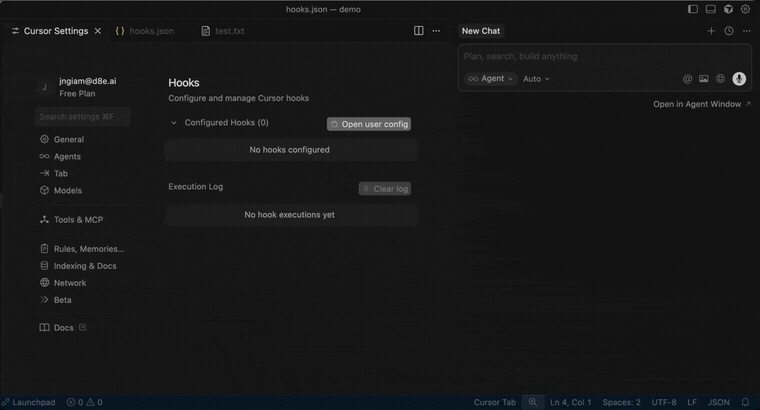Click Launchpad in status bar

29,402
